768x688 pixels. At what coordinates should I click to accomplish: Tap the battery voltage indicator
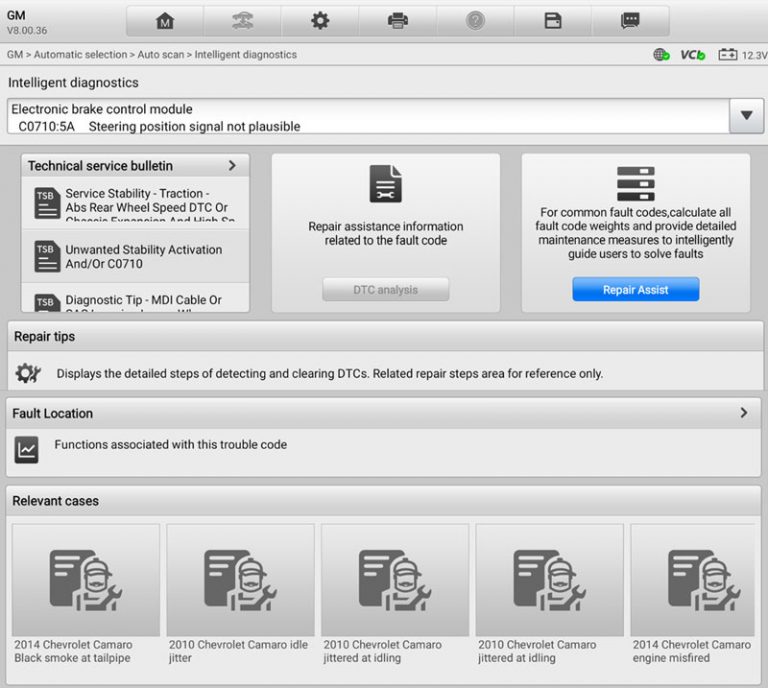click(x=741, y=55)
